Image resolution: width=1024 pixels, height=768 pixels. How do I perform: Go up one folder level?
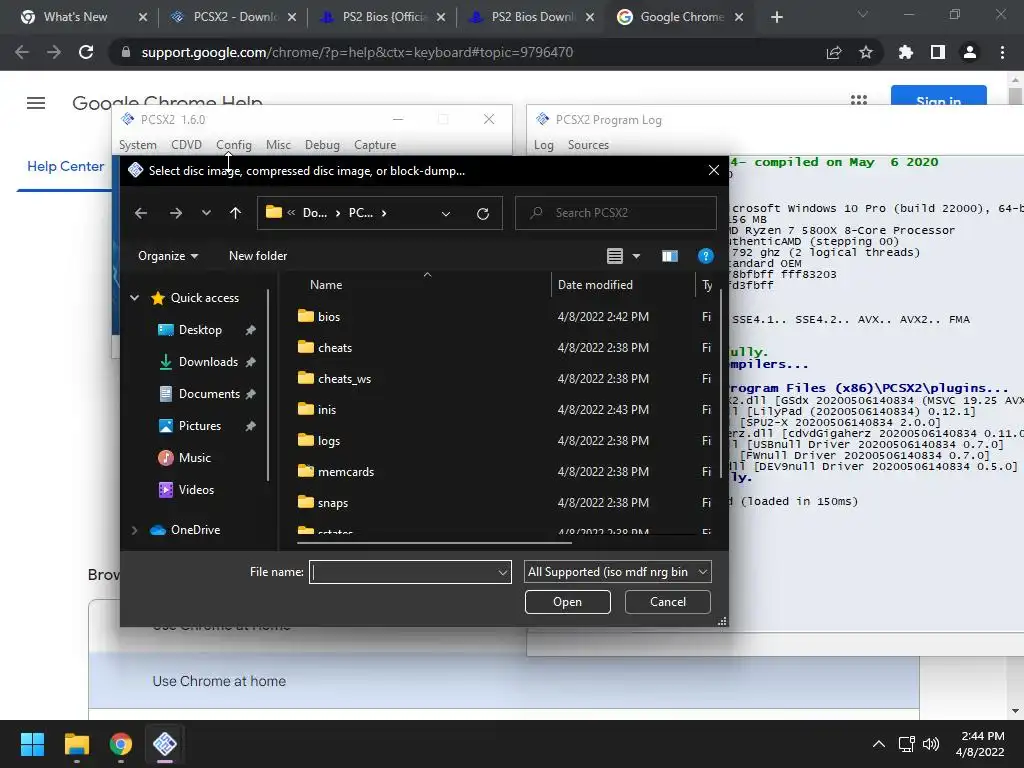click(236, 213)
